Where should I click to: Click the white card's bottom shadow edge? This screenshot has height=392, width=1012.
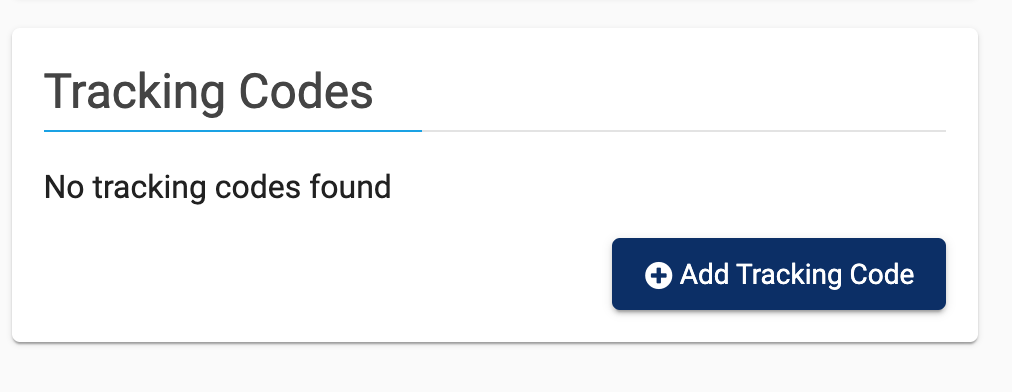494,342
